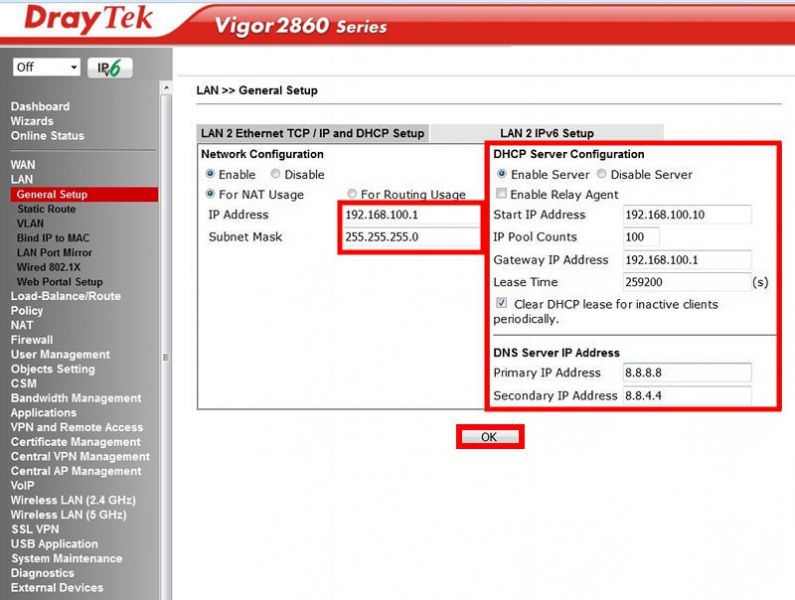The image size is (795, 600).
Task: Choose For NAT Usage option
Action: coord(210,194)
